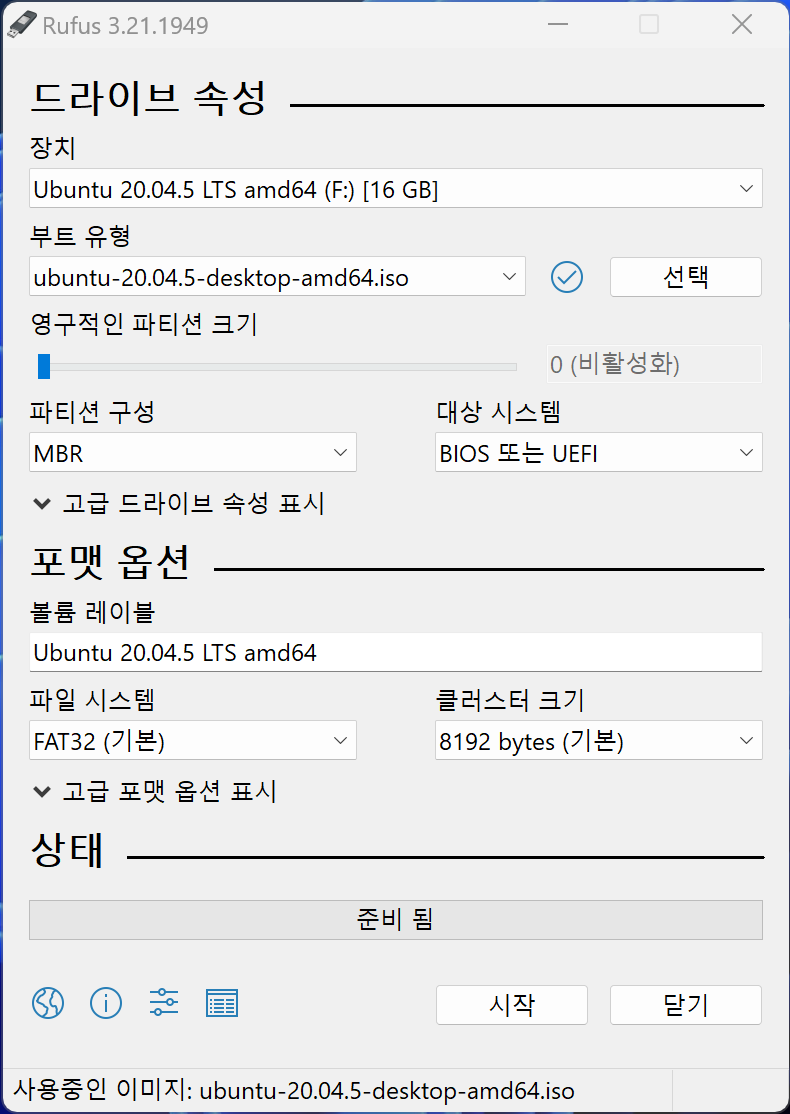Viewport: 790px width, 1114px height.
Task: Open the 대상 시스템 BIOS 또는 UEFI dropdown
Action: tap(599, 453)
